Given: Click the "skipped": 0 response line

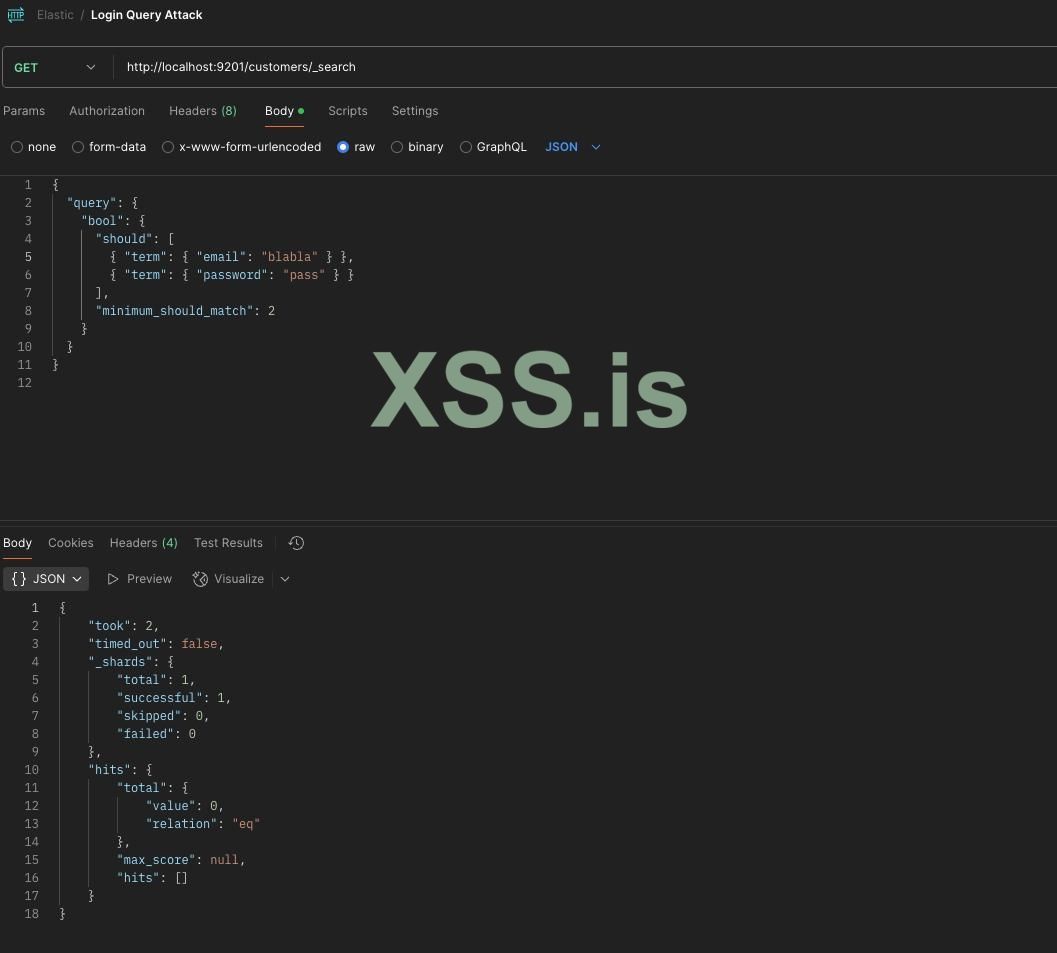Looking at the screenshot, I should tap(163, 716).
